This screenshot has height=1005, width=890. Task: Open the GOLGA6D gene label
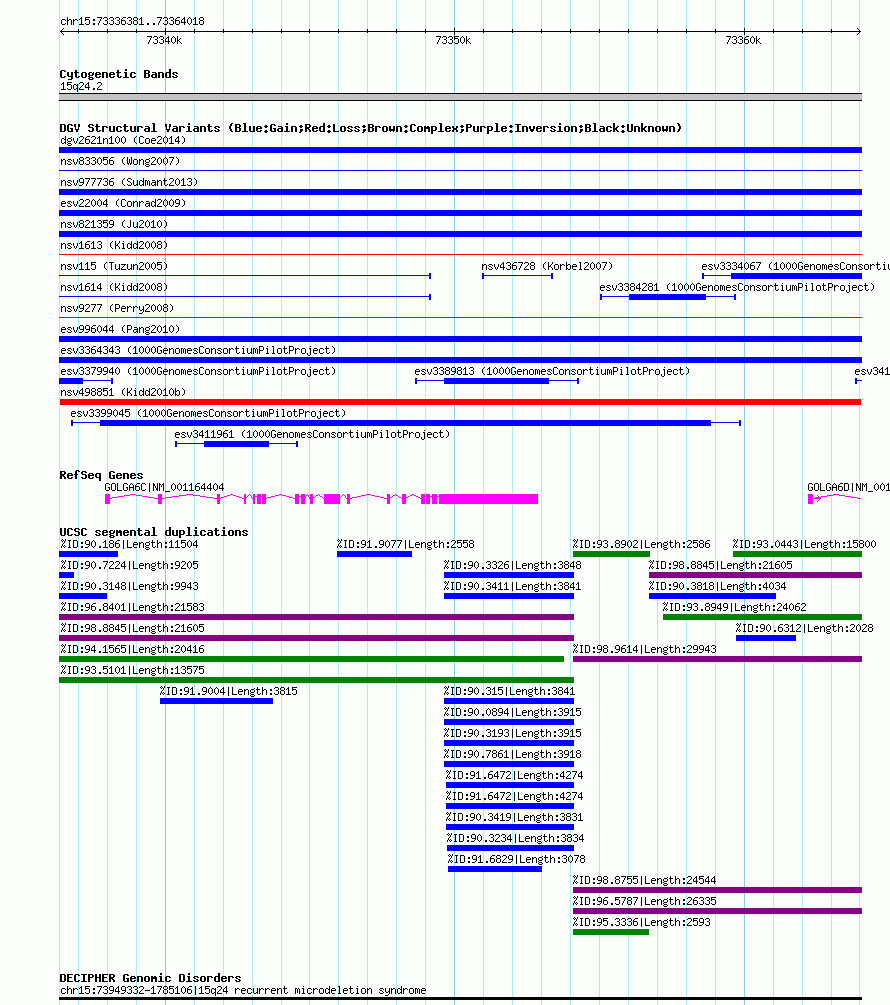tap(848, 487)
